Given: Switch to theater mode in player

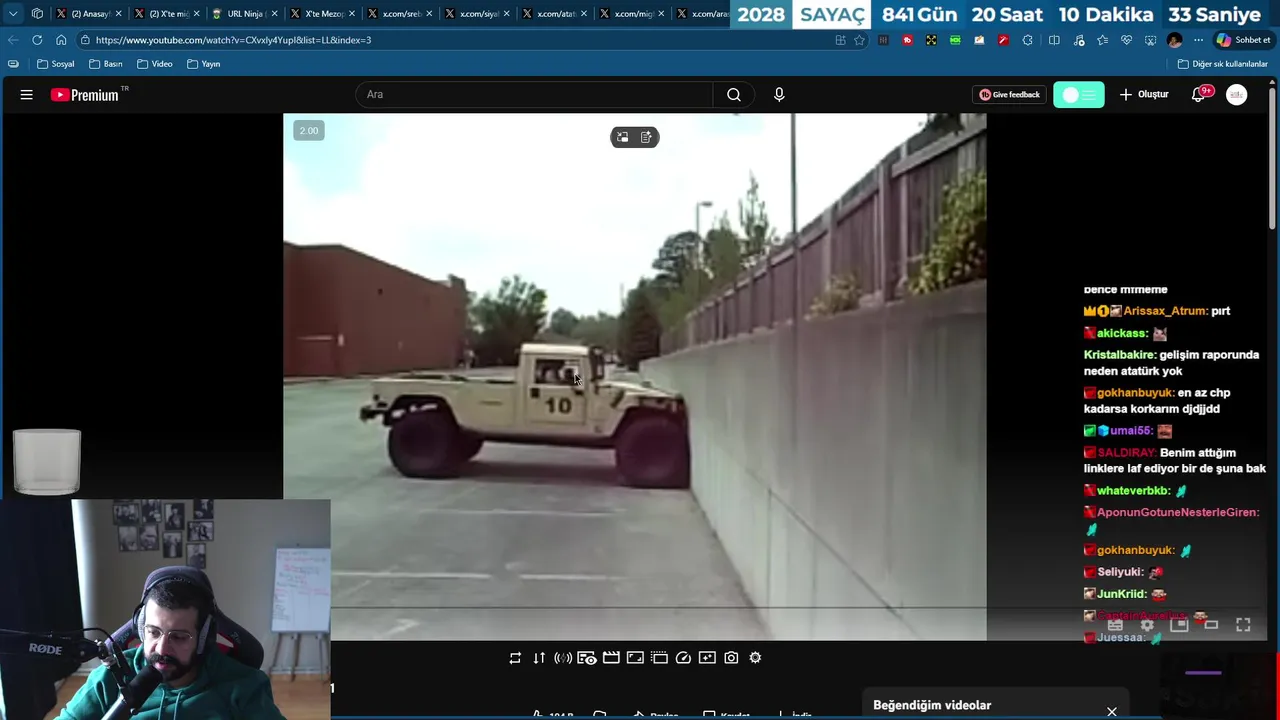Looking at the screenshot, I should point(1211,625).
